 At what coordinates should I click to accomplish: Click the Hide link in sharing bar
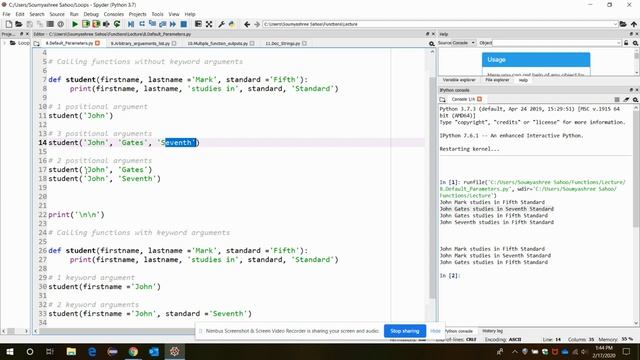click(x=435, y=331)
